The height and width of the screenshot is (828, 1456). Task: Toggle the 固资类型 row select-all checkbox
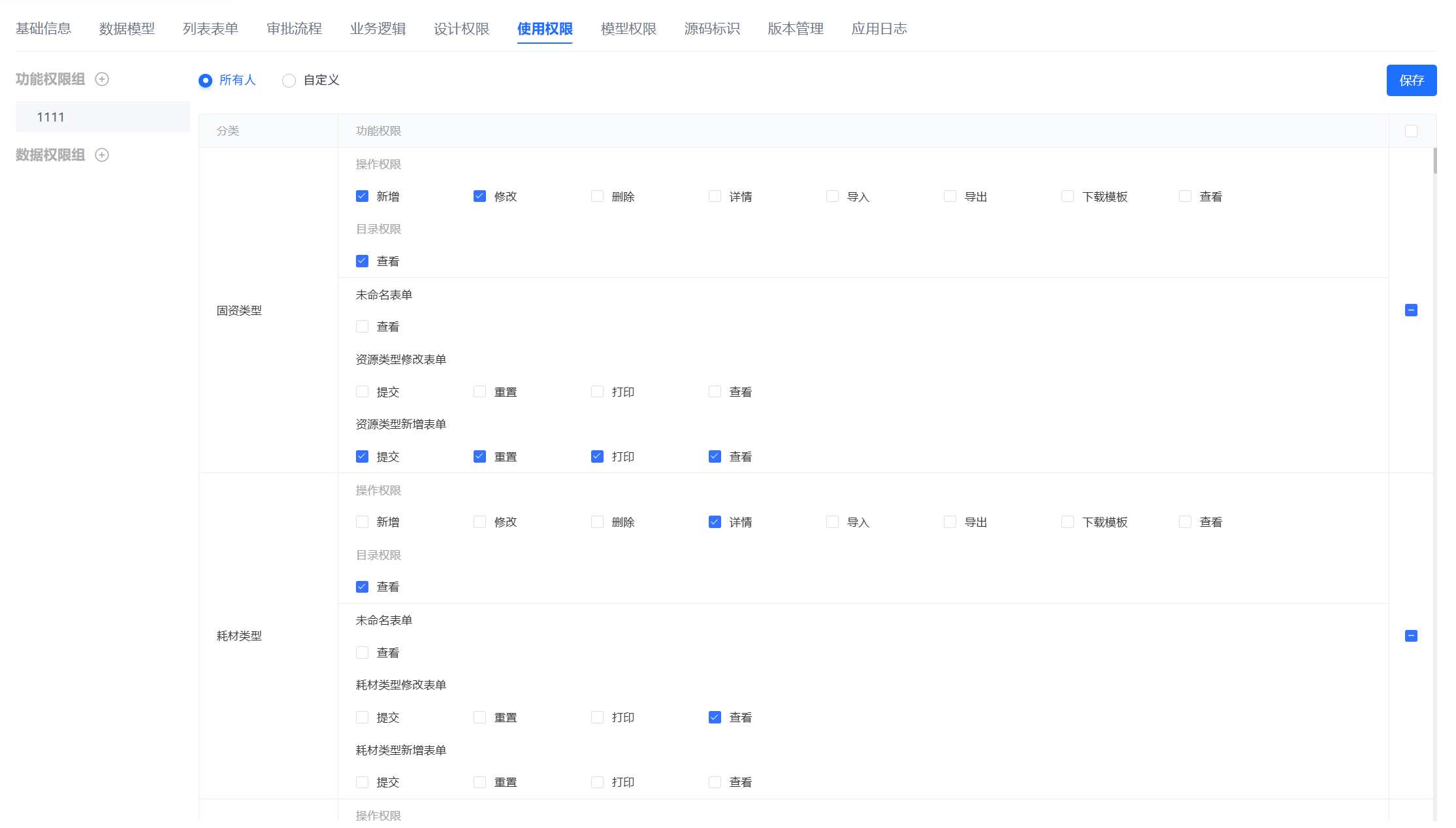[x=1411, y=310]
